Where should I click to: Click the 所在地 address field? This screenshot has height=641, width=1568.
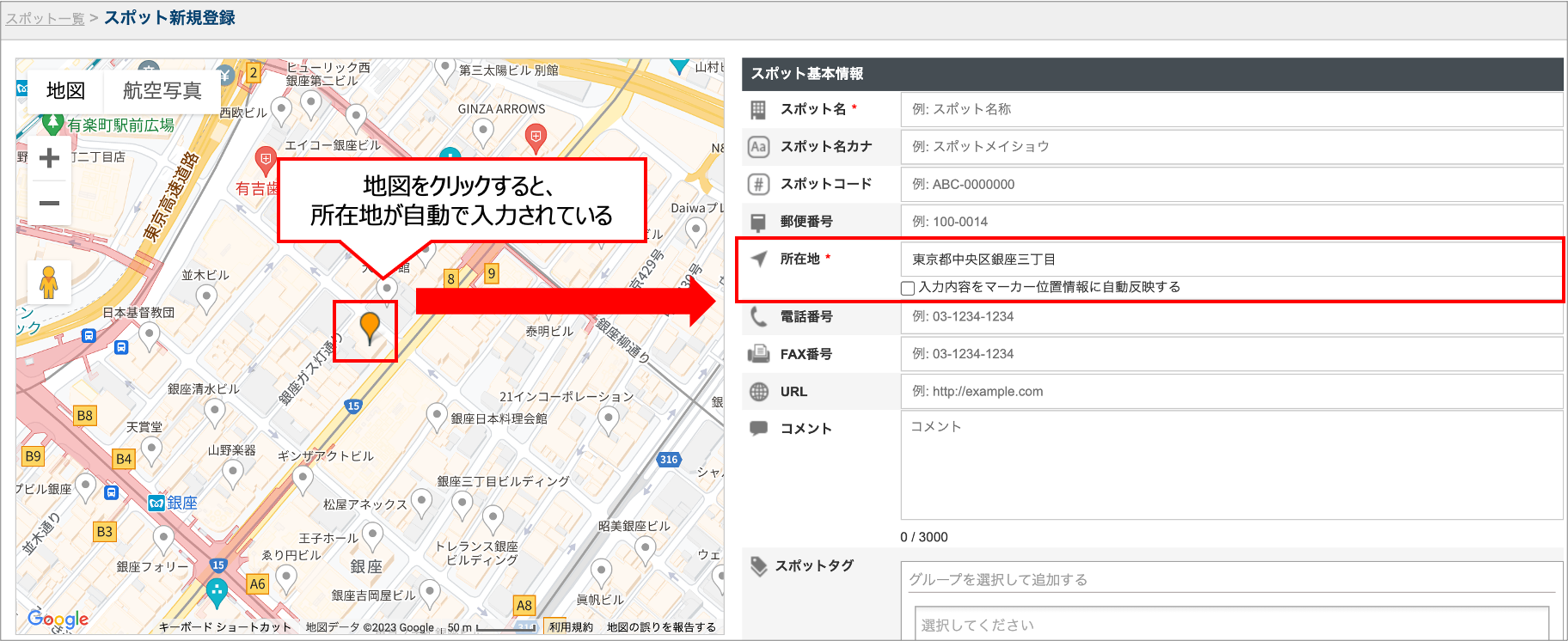[x=1231, y=259]
